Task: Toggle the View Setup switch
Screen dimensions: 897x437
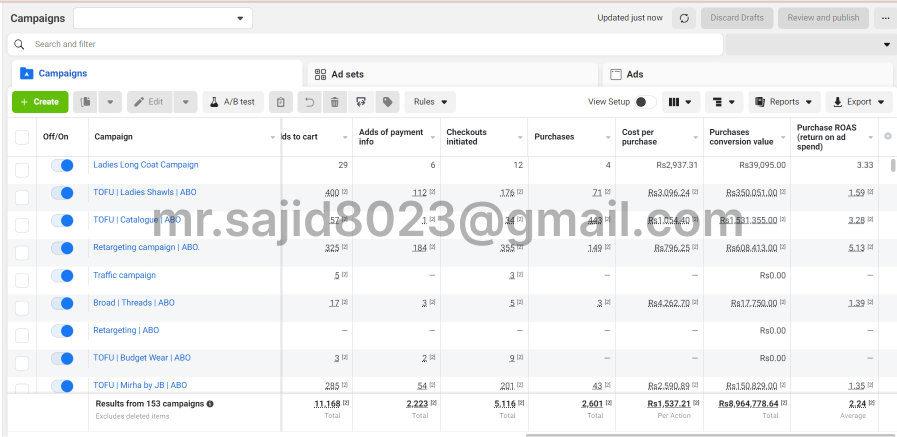Action: tap(646, 102)
